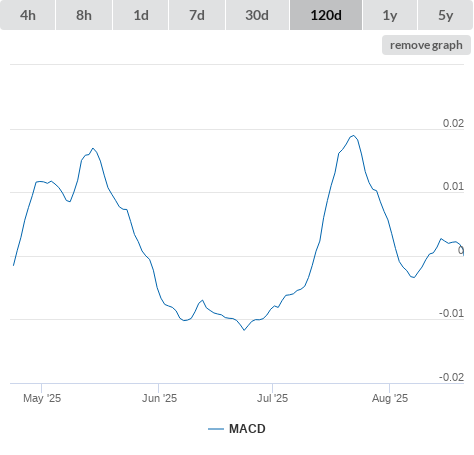474x455 pixels.
Task: Click the MACD peak near late July
Action: pos(353,135)
